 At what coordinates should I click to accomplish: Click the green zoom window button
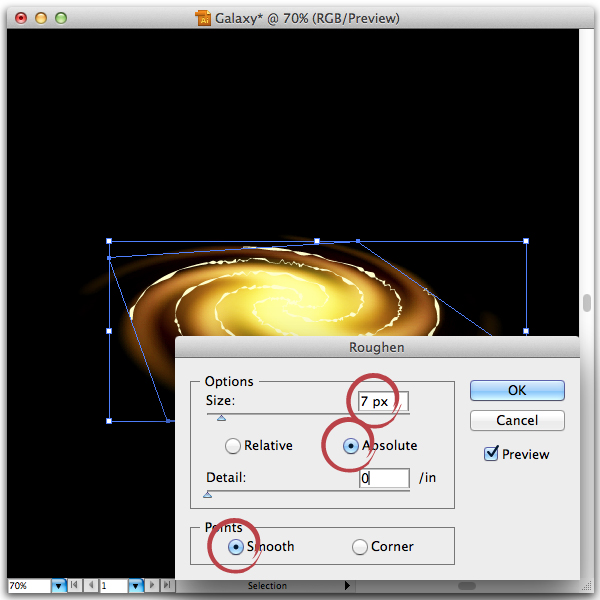pos(61,18)
